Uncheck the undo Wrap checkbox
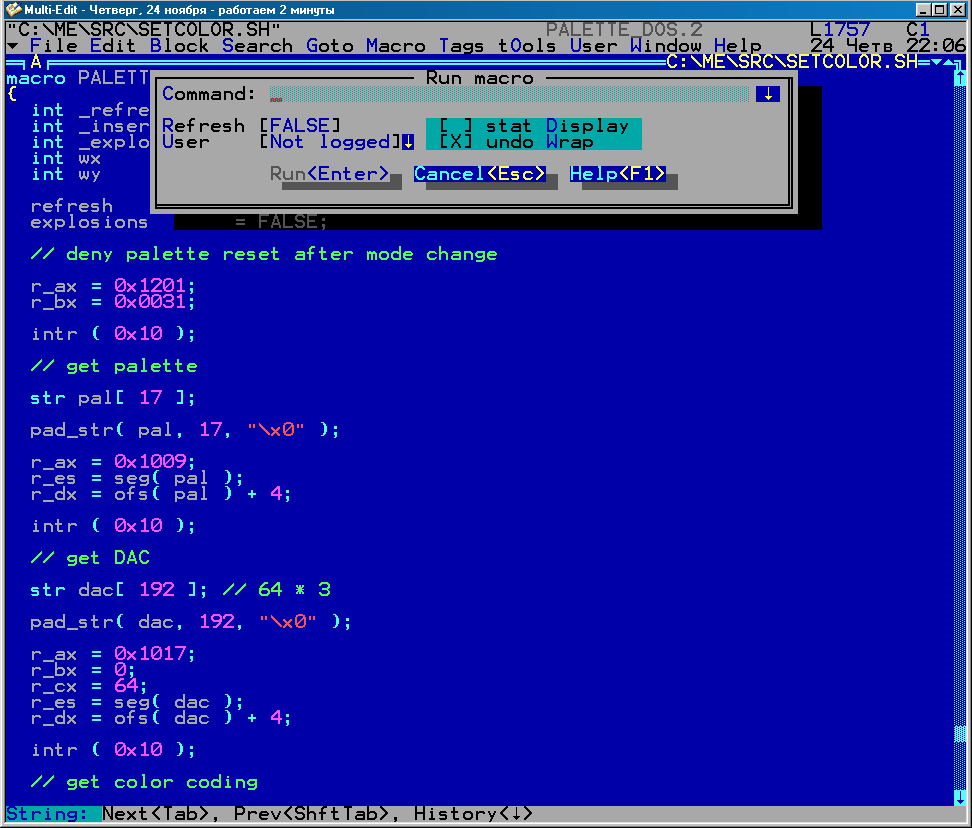972x828 pixels. [455, 142]
